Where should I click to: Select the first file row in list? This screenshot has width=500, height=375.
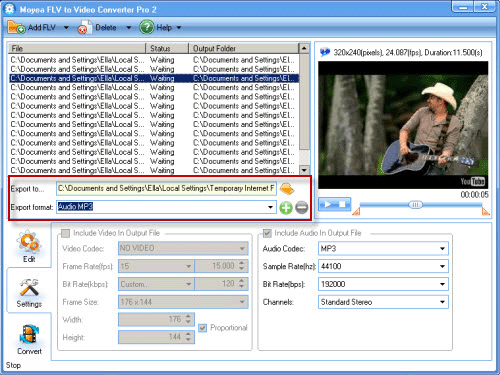coord(154,60)
